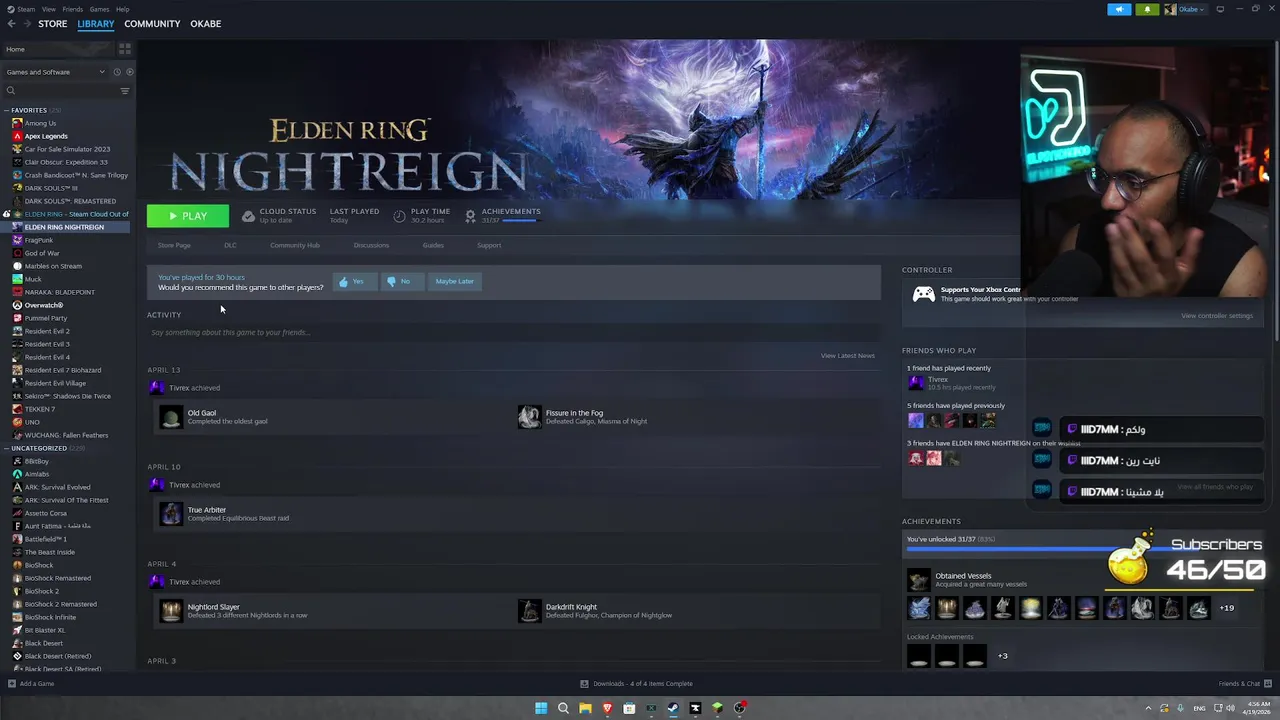
Task: Click the Xbox controller support icon
Action: point(924,294)
